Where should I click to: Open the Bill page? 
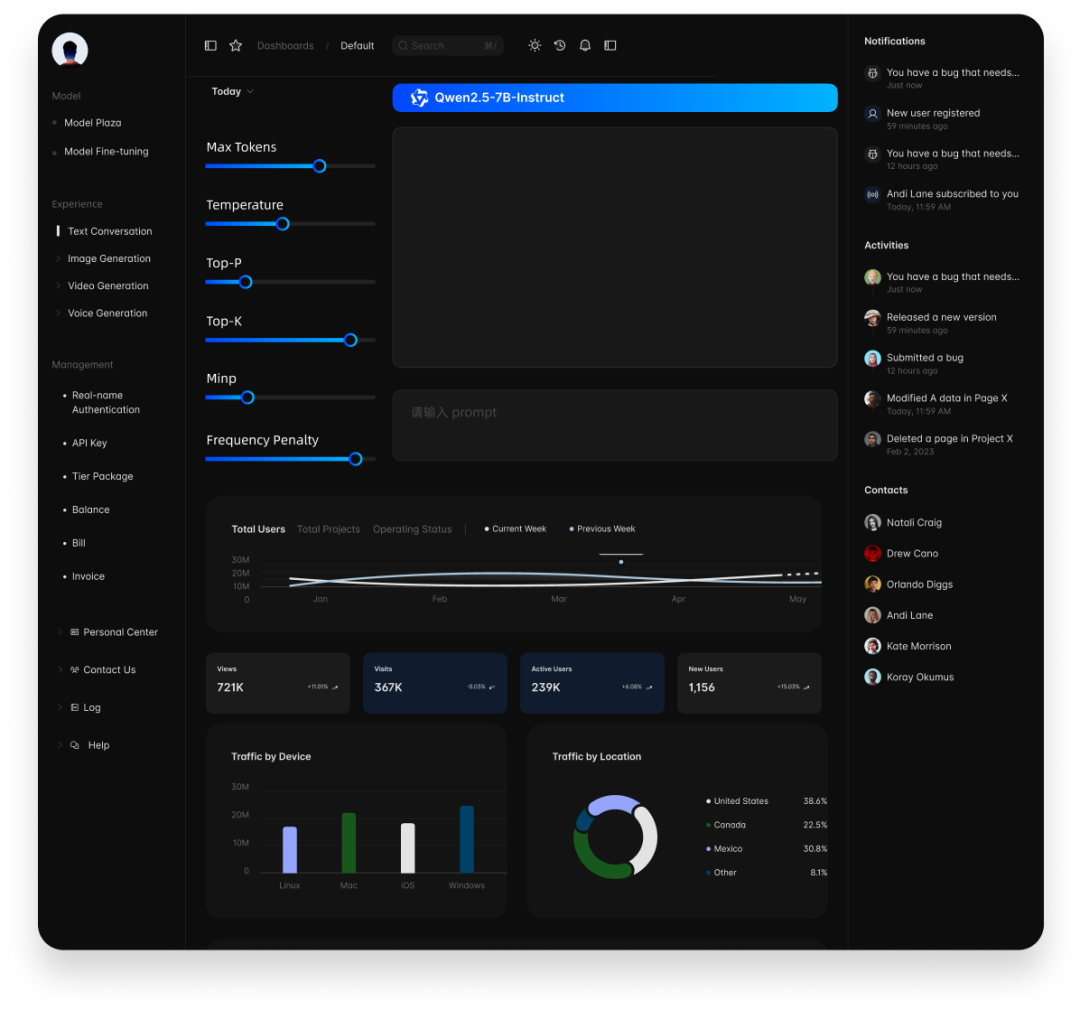pos(79,543)
